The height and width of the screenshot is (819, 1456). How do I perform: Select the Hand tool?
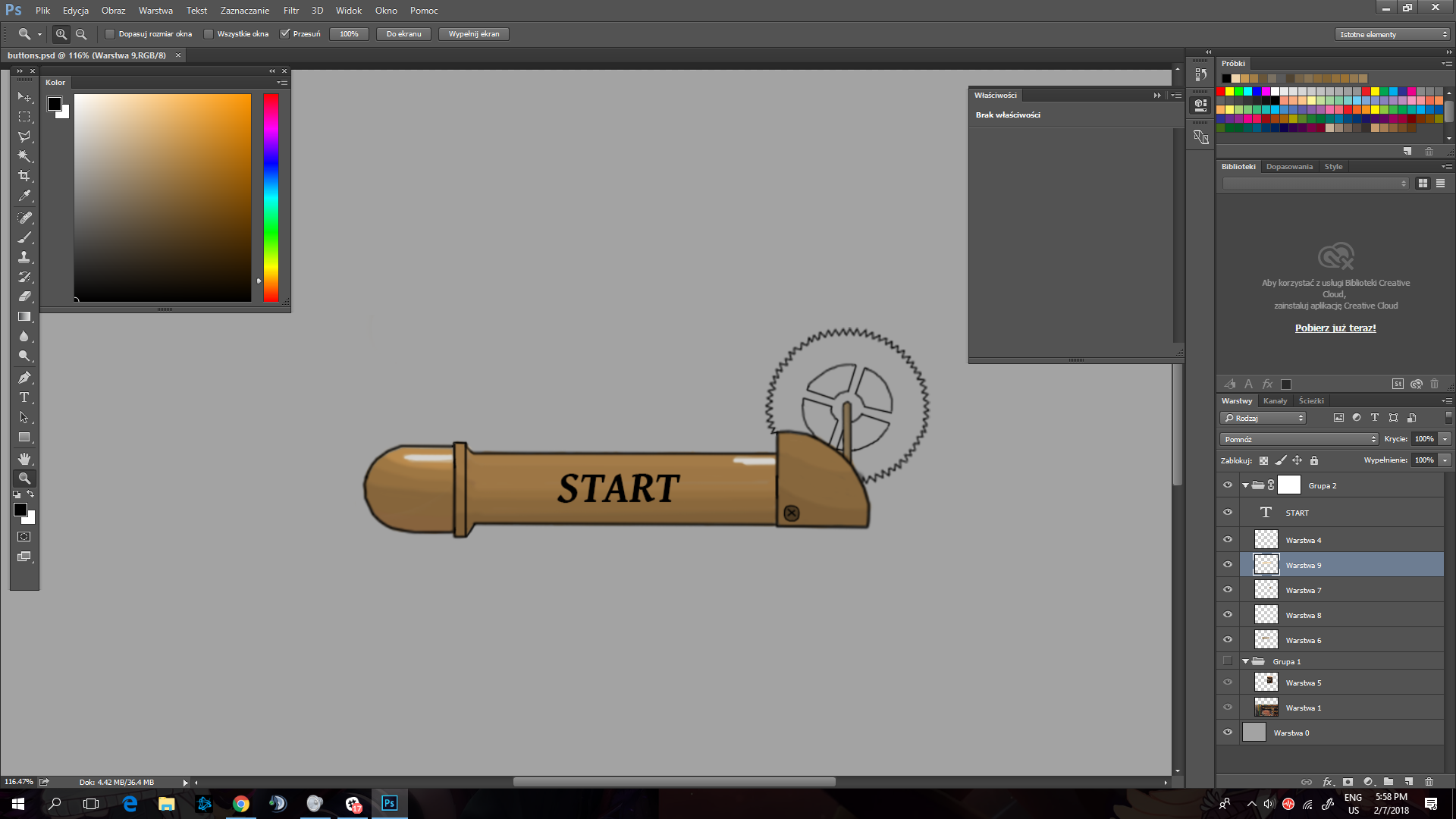click(x=24, y=457)
